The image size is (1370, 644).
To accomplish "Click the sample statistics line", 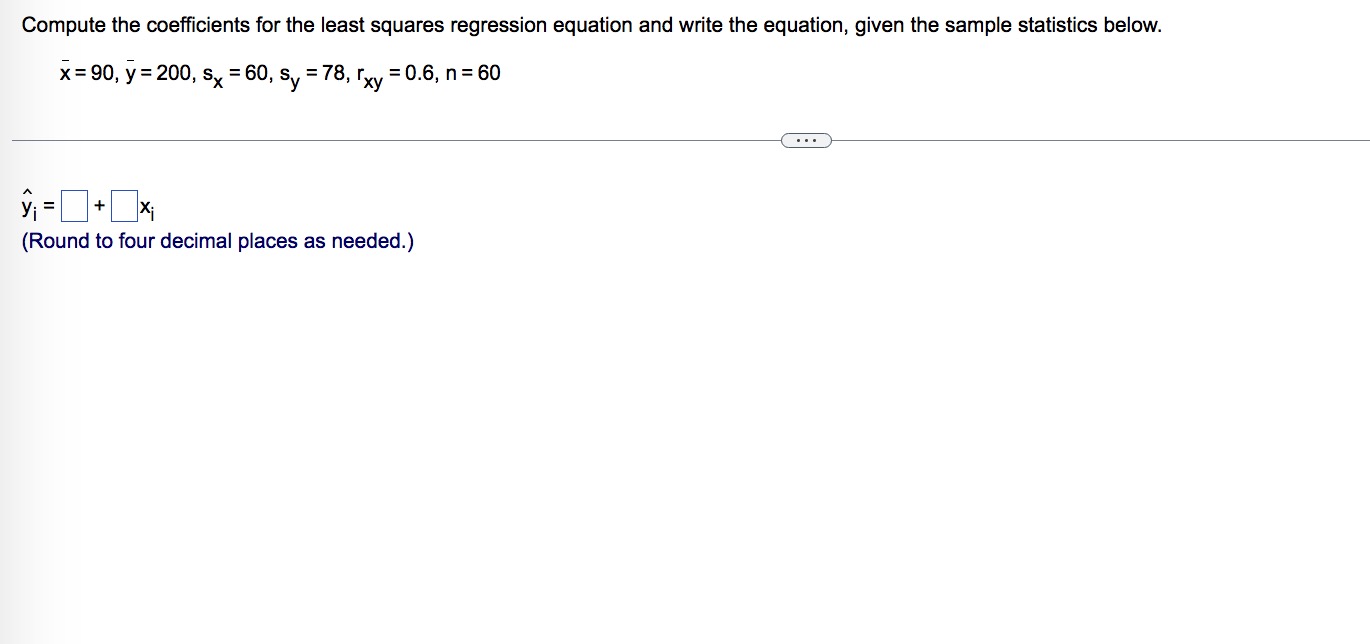I will click(279, 72).
